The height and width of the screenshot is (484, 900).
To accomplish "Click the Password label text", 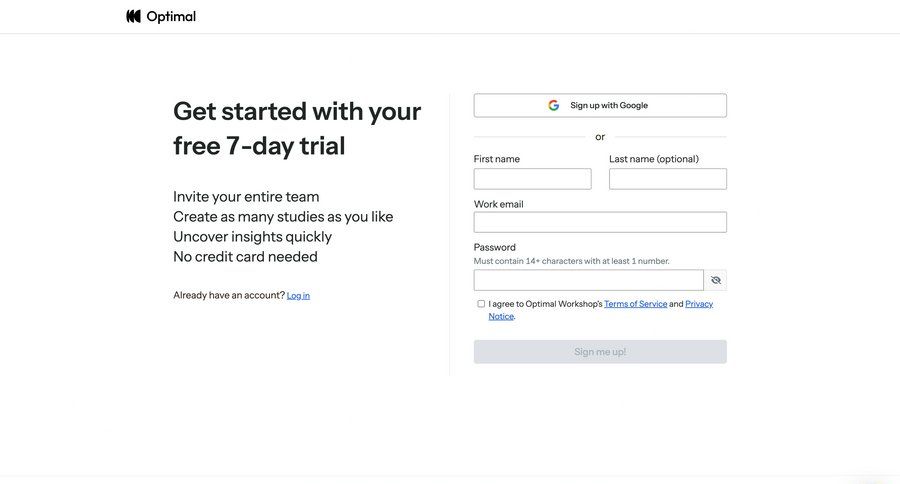I will (495, 247).
